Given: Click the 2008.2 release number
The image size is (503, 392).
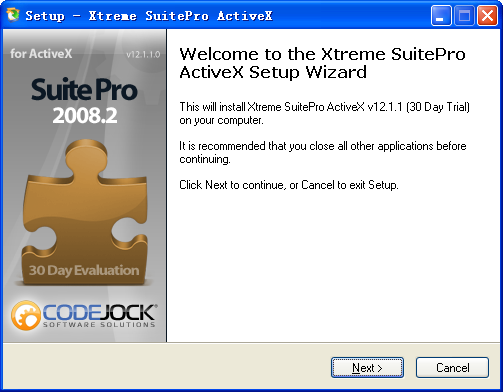Looking at the screenshot, I should pyautogui.click(x=85, y=116).
